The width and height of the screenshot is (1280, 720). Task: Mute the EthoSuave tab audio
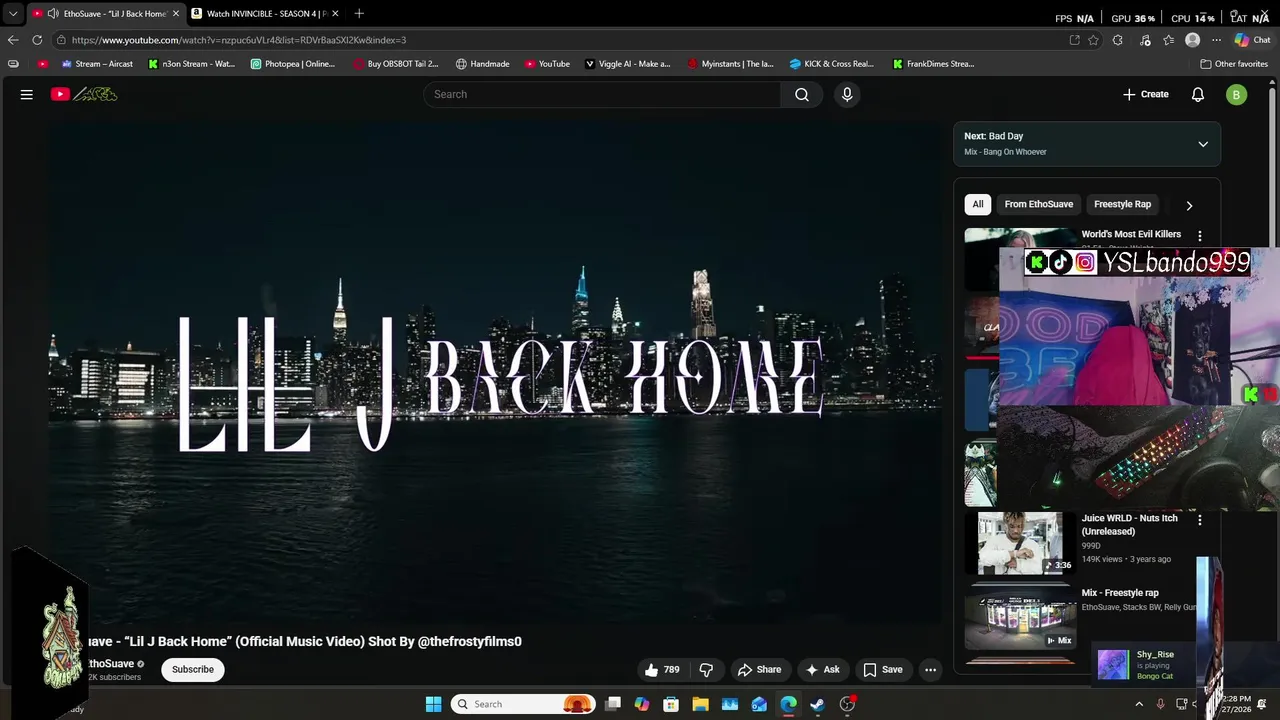[x=52, y=14]
